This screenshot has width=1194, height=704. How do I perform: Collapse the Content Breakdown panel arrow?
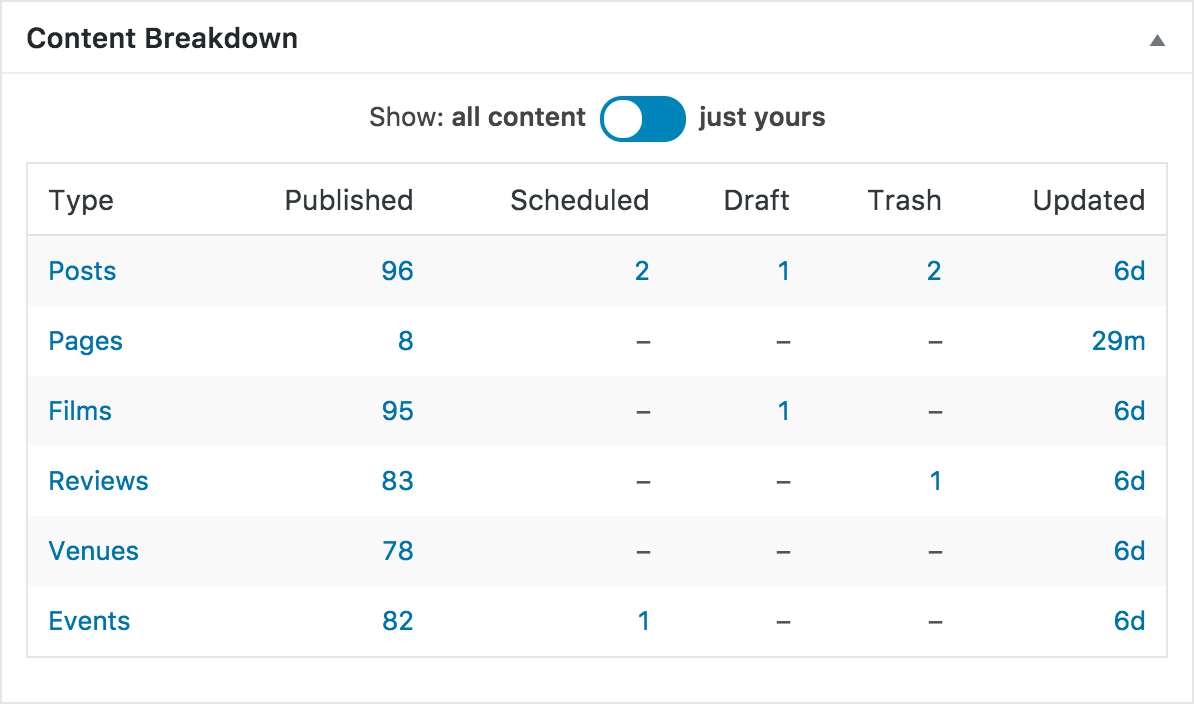(x=1157, y=41)
